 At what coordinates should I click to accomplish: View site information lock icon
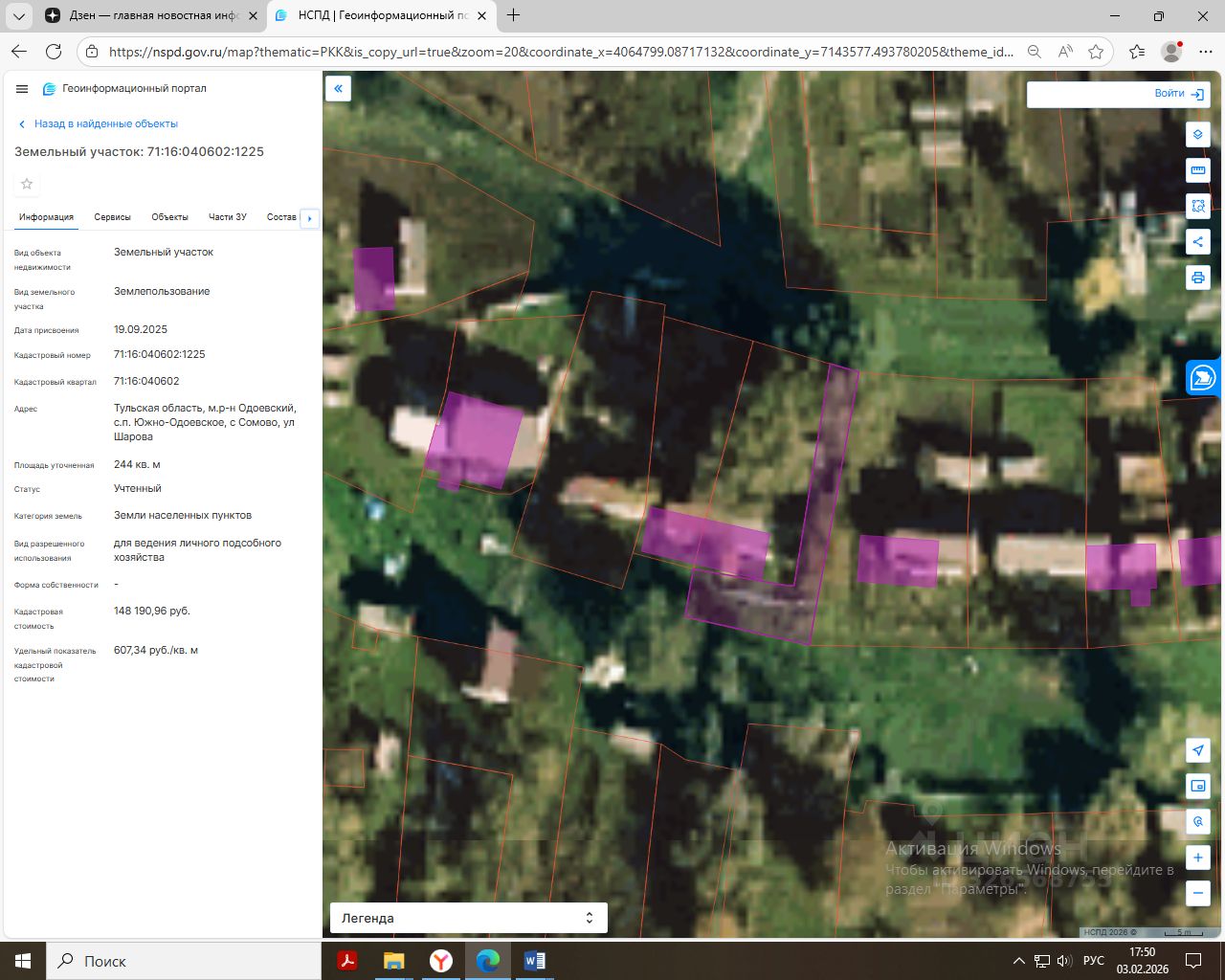click(91, 52)
